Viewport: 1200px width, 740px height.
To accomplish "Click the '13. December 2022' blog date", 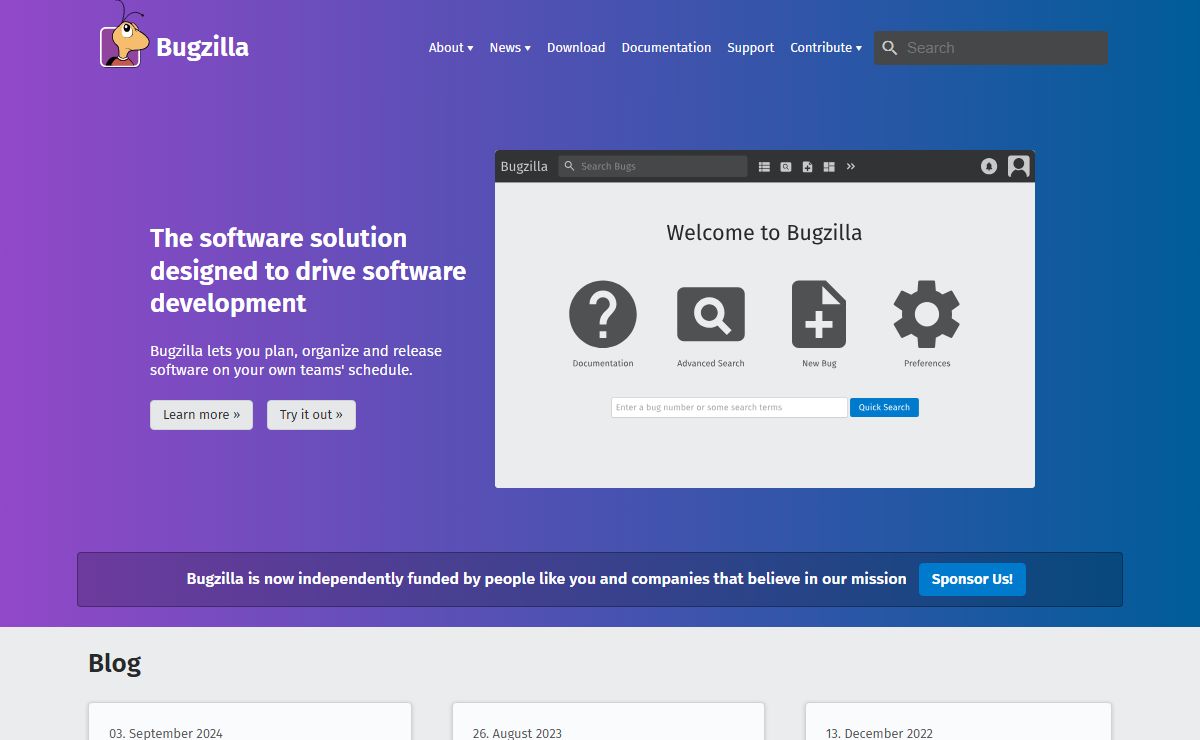I will pos(879,733).
